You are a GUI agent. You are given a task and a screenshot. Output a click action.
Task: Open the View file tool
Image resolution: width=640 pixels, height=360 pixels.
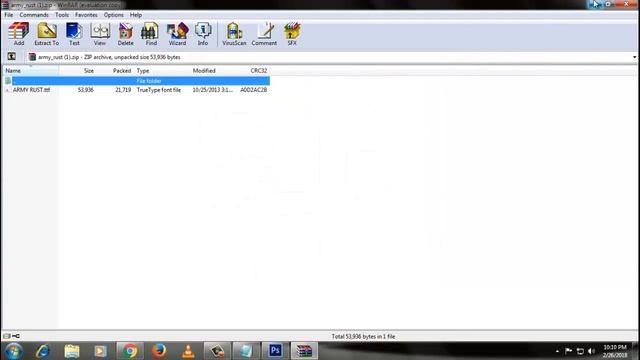click(x=100, y=34)
